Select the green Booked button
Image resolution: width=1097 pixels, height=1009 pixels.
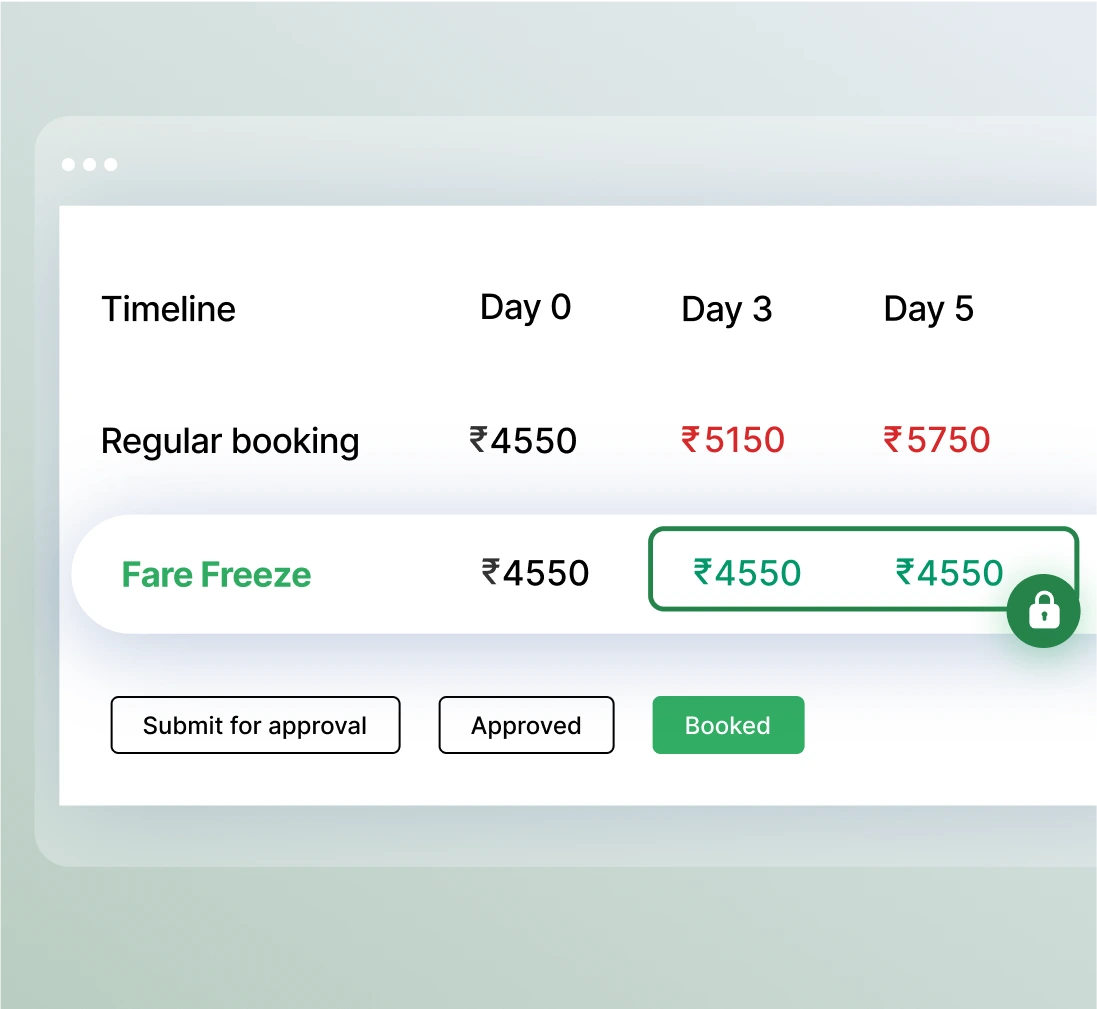click(x=728, y=725)
